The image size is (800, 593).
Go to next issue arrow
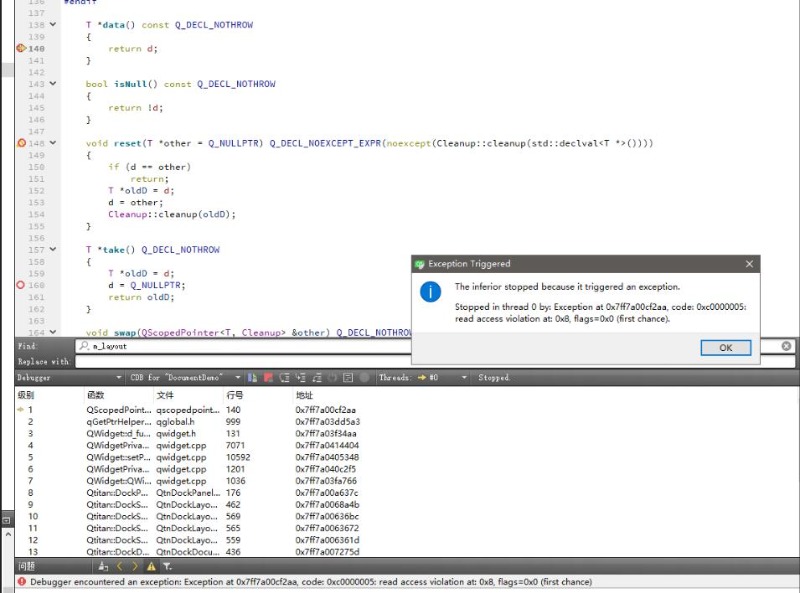(136, 566)
